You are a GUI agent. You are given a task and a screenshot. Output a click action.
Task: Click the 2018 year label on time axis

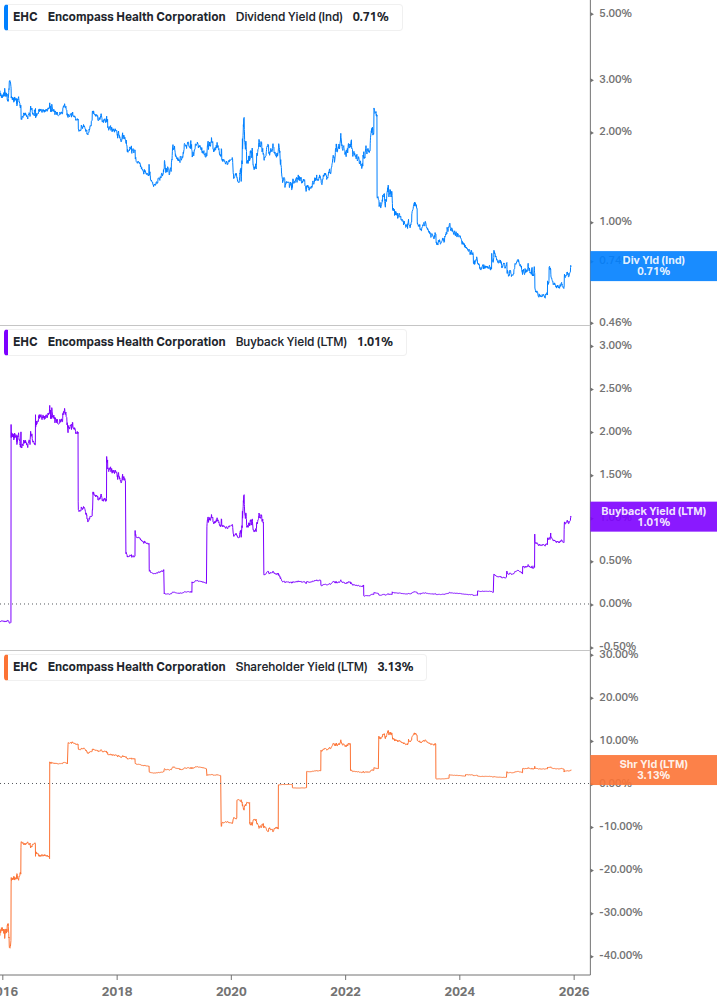click(117, 992)
